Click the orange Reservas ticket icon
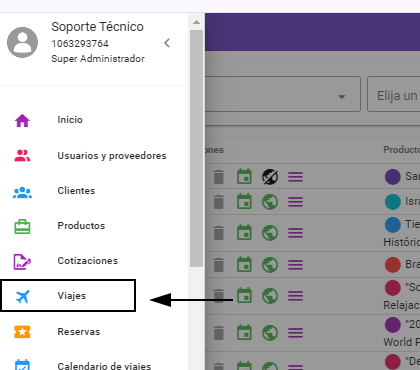 click(x=22, y=332)
